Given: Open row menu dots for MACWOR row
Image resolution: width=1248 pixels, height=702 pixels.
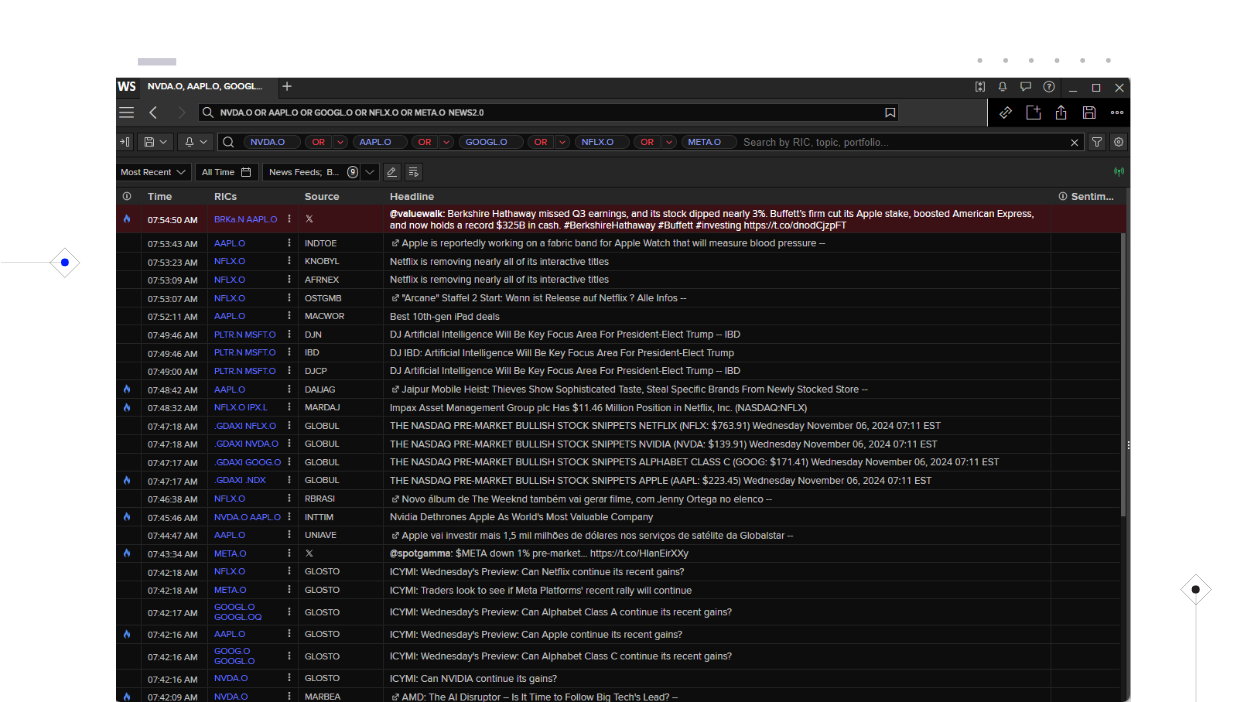Looking at the screenshot, I should coord(290,316).
